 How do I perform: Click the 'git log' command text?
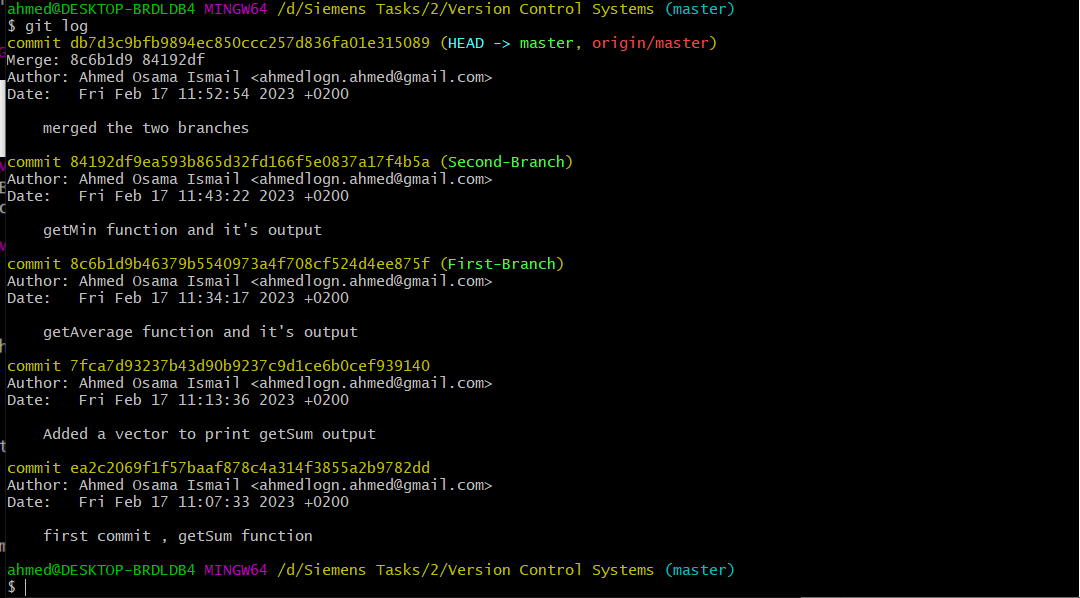tap(56, 27)
